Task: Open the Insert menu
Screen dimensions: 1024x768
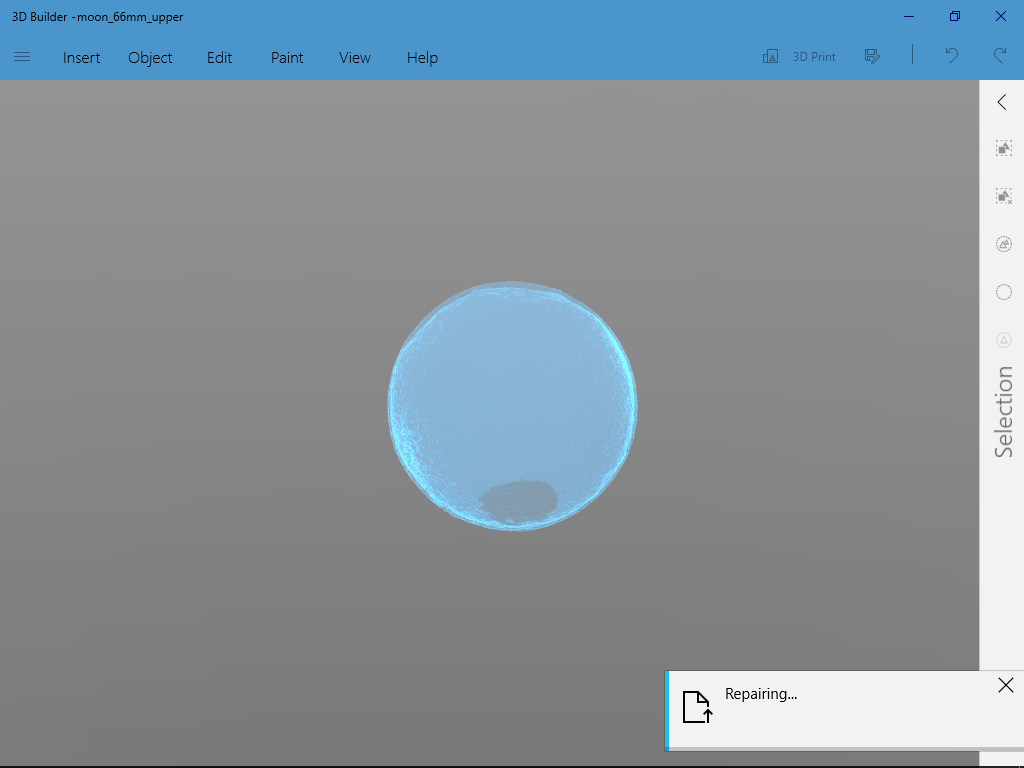Action: pyautogui.click(x=81, y=57)
